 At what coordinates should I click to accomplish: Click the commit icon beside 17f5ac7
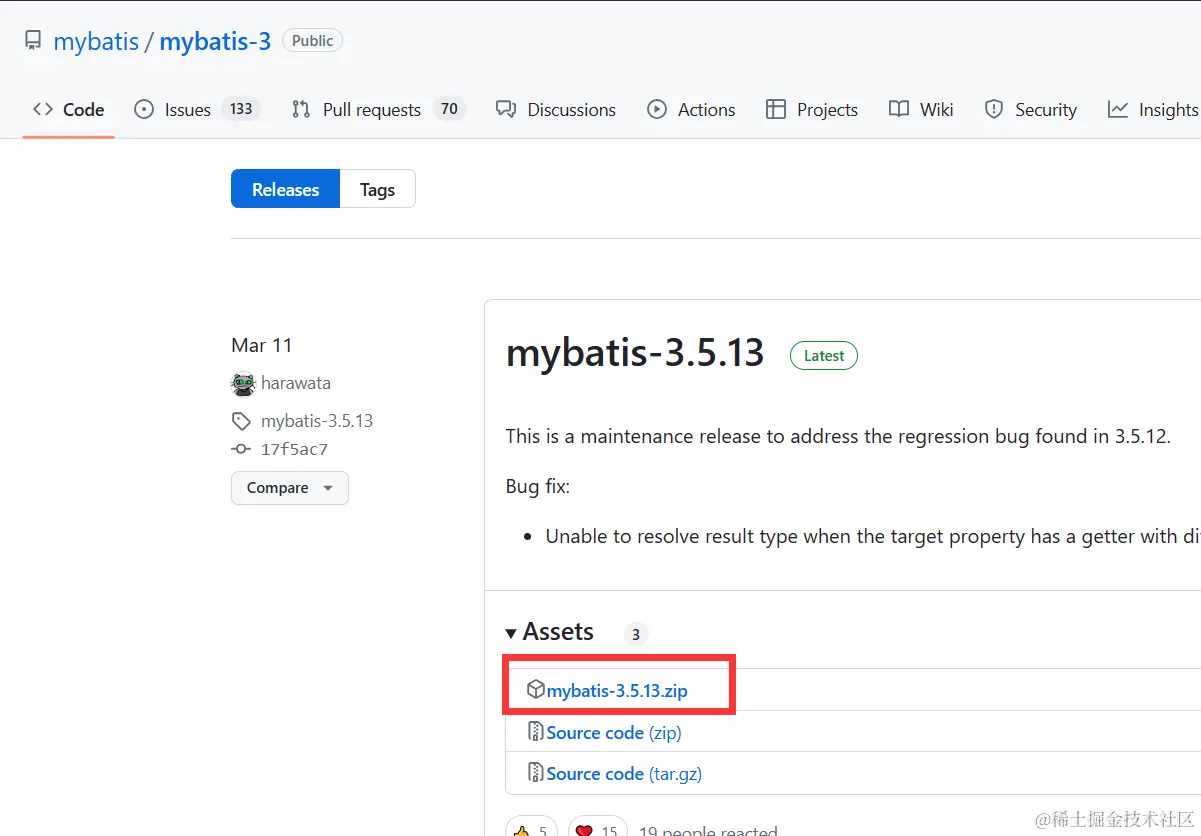point(241,449)
